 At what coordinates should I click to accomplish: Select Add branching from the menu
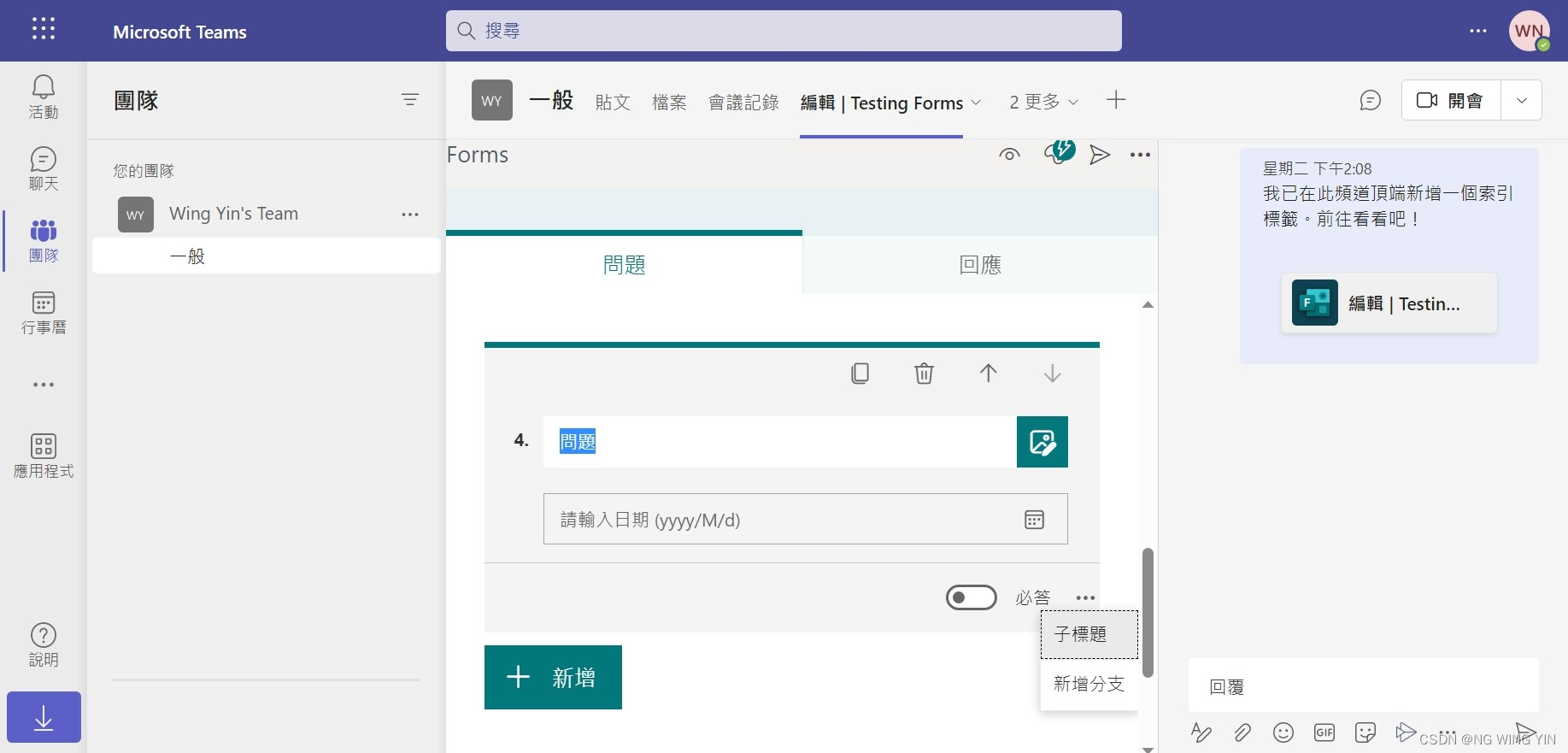[x=1089, y=684]
